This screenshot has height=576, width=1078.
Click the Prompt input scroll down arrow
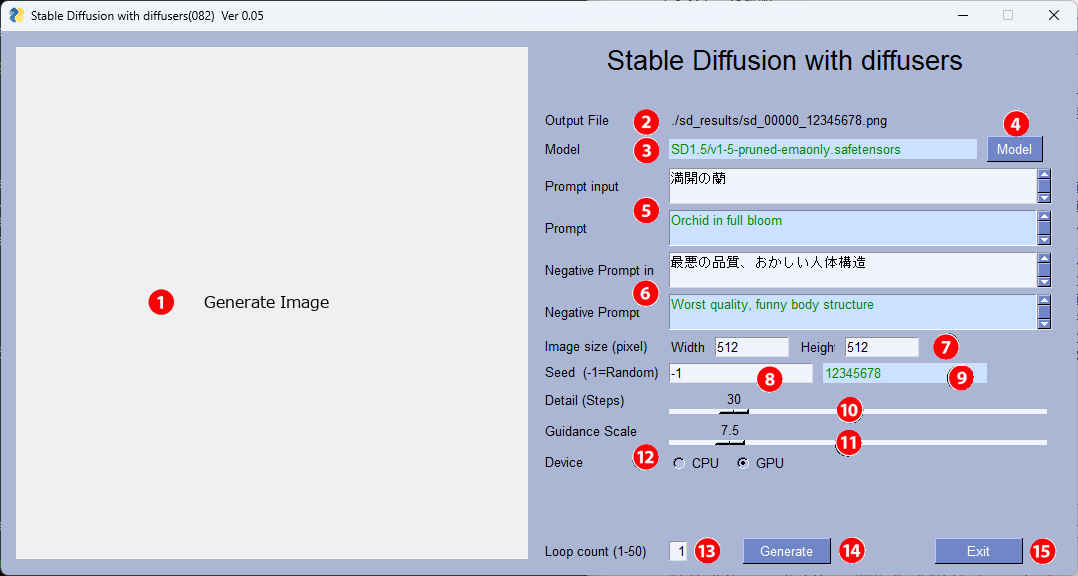click(x=1044, y=197)
